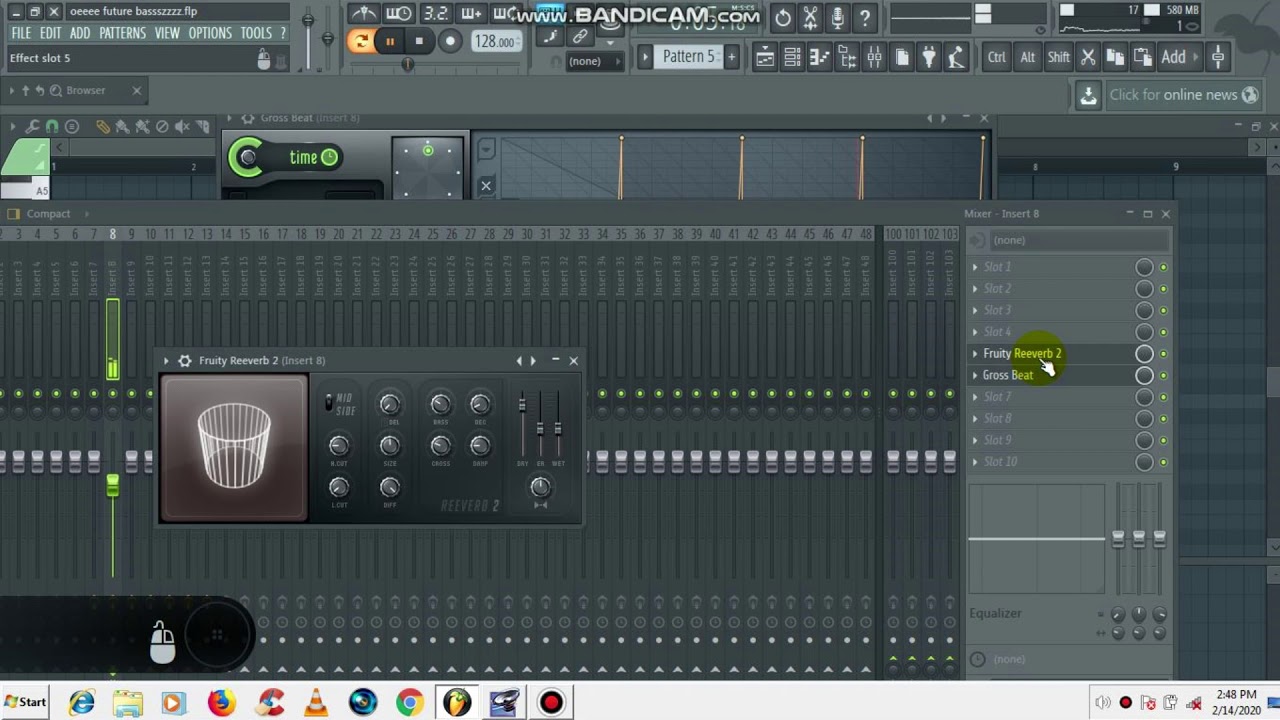This screenshot has width=1280, height=720.
Task: Click the Paste clipboard icon
Action: tap(1141, 58)
